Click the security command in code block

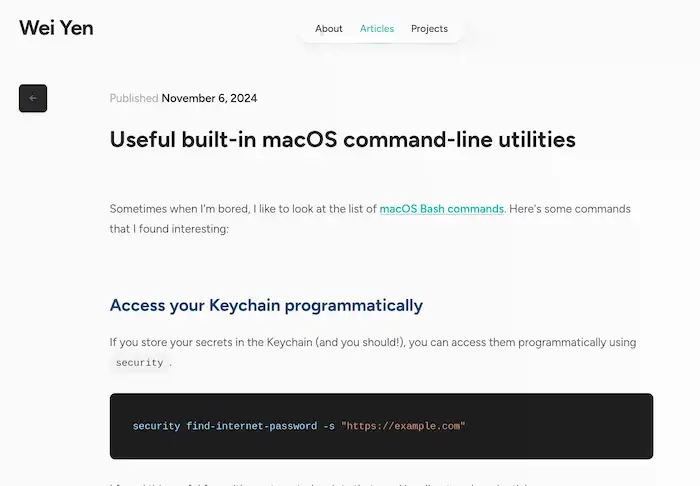pos(156,426)
